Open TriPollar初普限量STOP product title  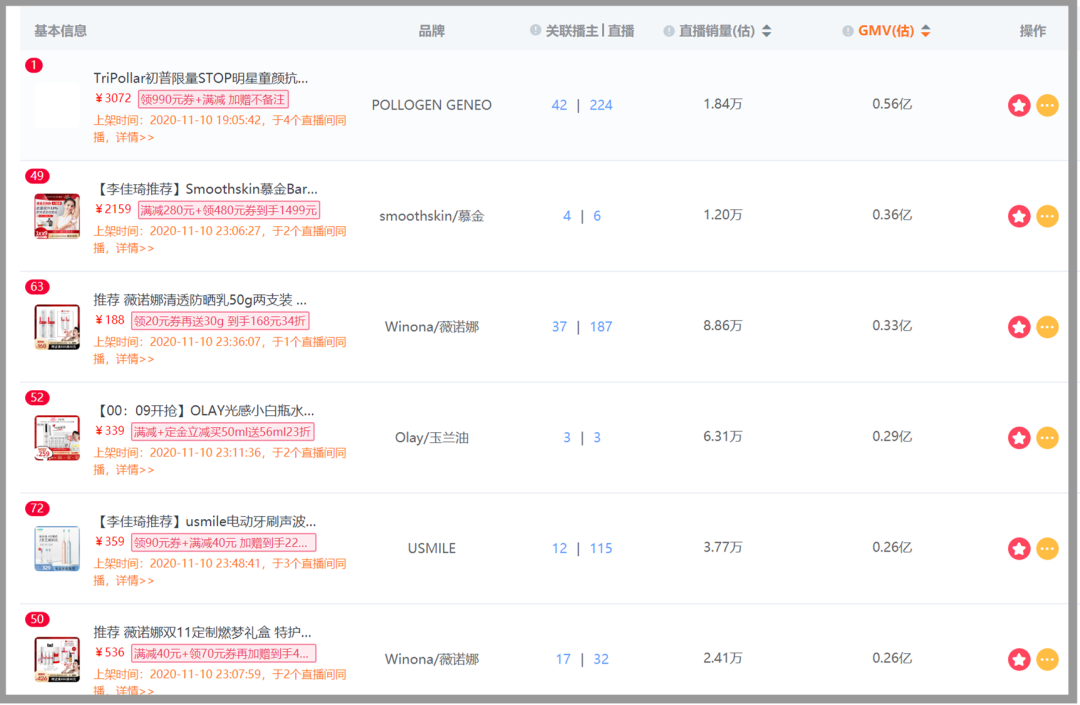pos(201,78)
